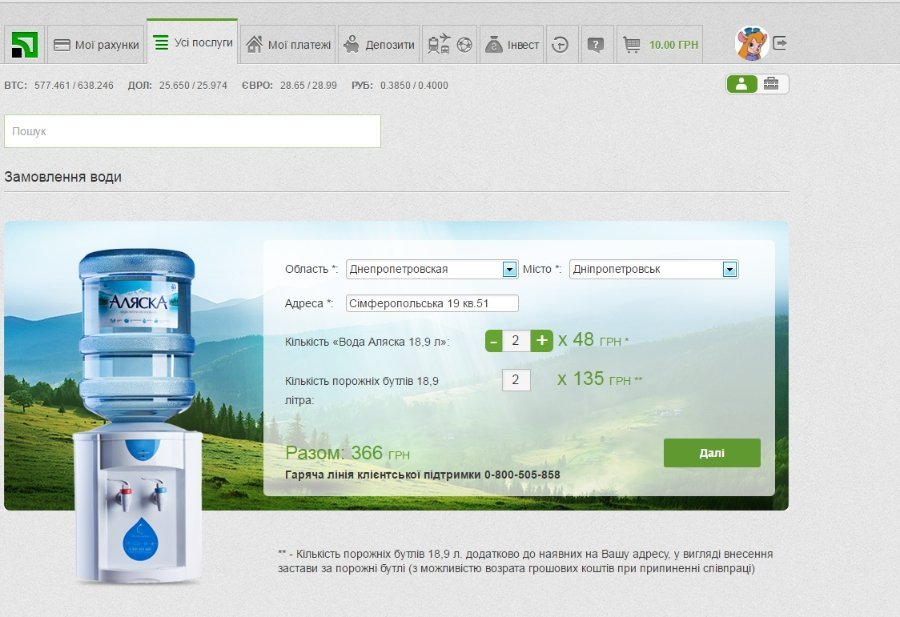Screen dimensions: 900x617
Task: Click the history clock icon
Action: click(x=561, y=45)
